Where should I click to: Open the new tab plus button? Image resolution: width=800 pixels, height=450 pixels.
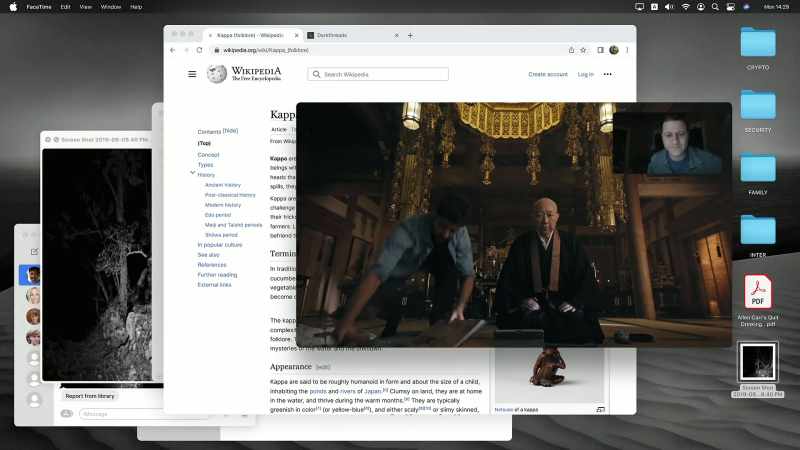410,35
